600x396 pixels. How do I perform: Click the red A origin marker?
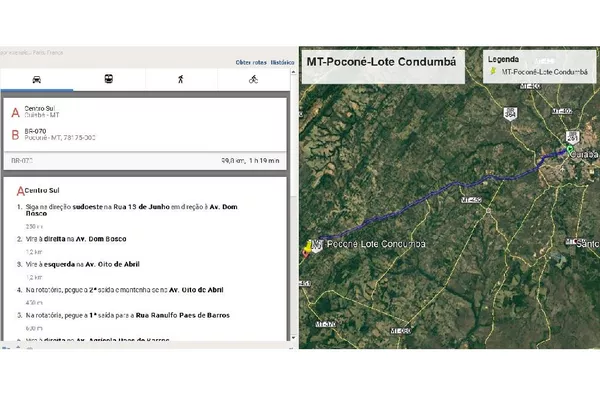pyautogui.click(x=15, y=112)
